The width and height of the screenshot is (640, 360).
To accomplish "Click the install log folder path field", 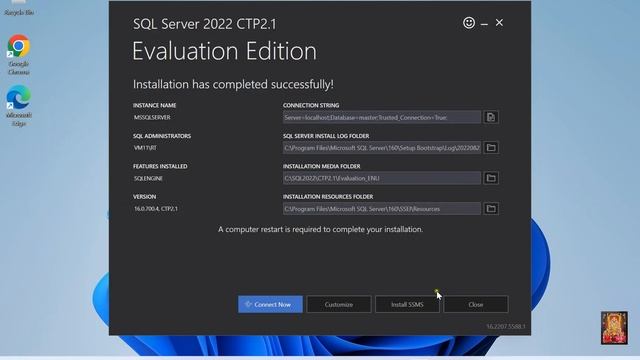I will click(x=382, y=148).
